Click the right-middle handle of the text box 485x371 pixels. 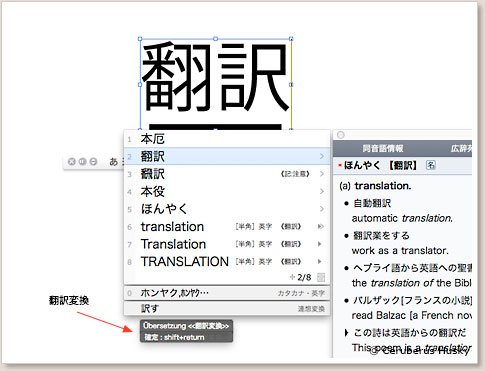pos(291,85)
